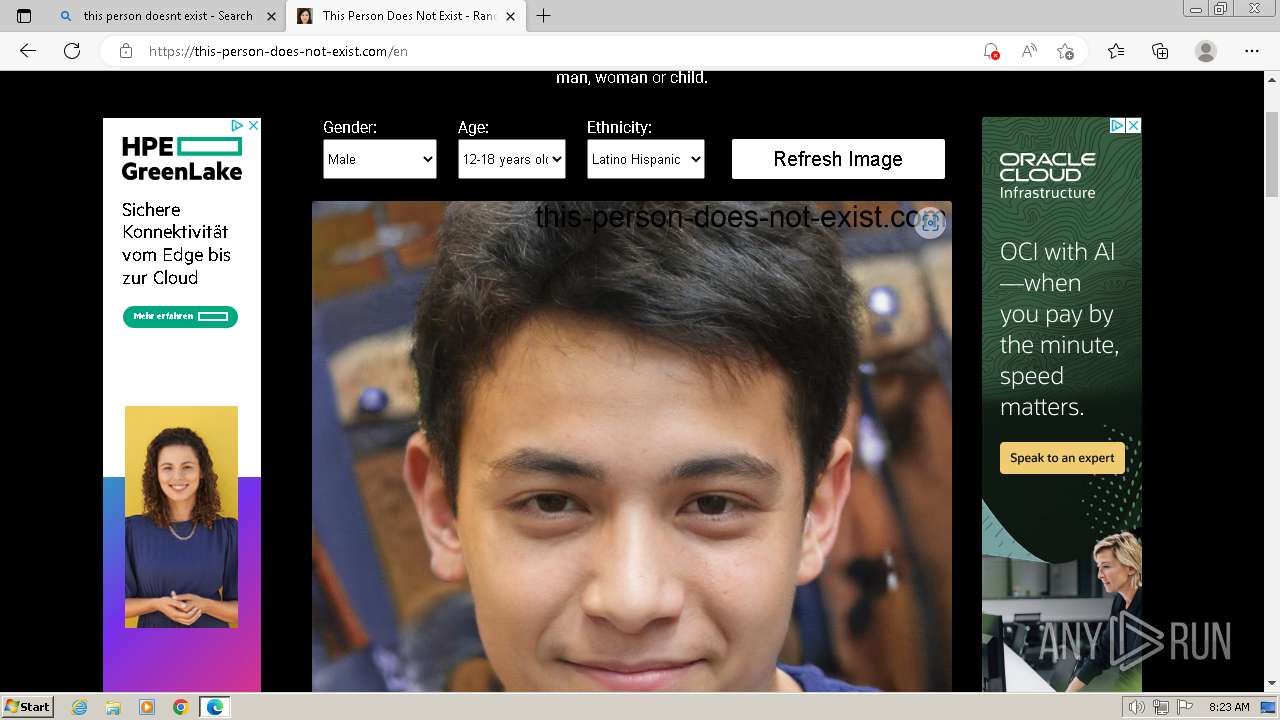1280x720 pixels.
Task: Open Action Center flag in tray
Action: point(1183,707)
